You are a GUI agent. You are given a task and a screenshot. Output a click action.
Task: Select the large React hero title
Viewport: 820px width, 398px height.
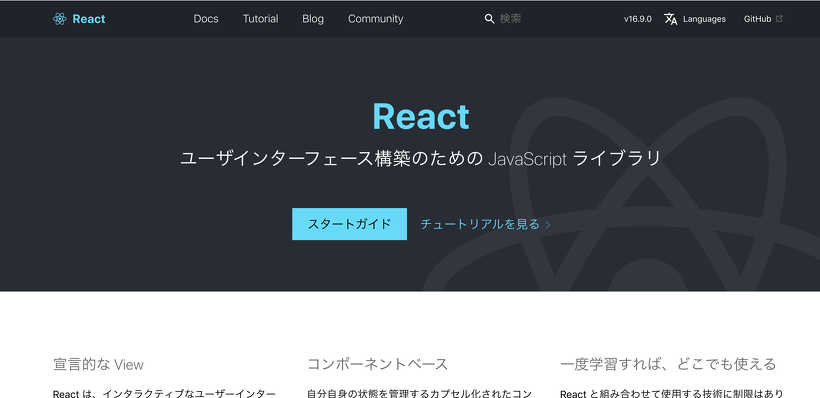(420, 117)
